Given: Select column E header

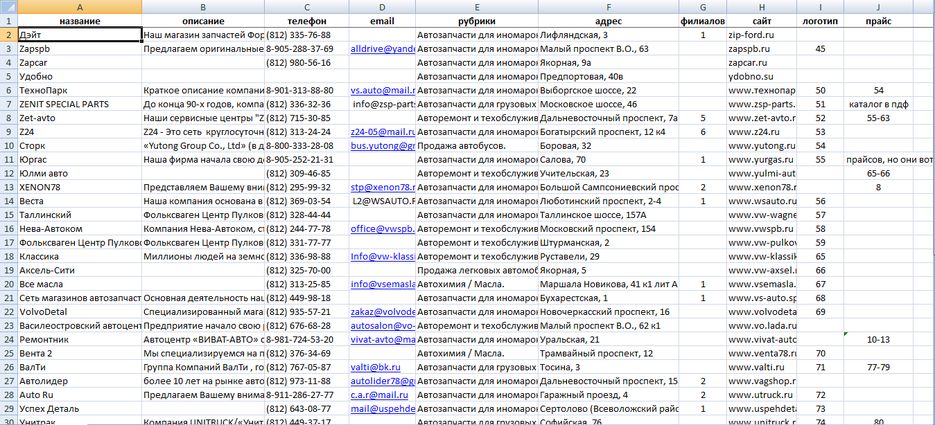Looking at the screenshot, I should point(477,7).
